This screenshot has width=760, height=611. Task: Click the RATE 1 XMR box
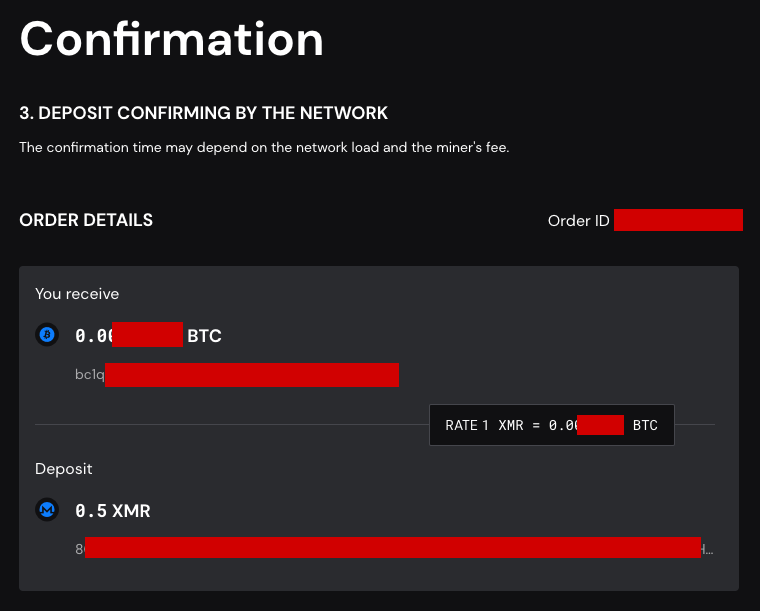552,425
